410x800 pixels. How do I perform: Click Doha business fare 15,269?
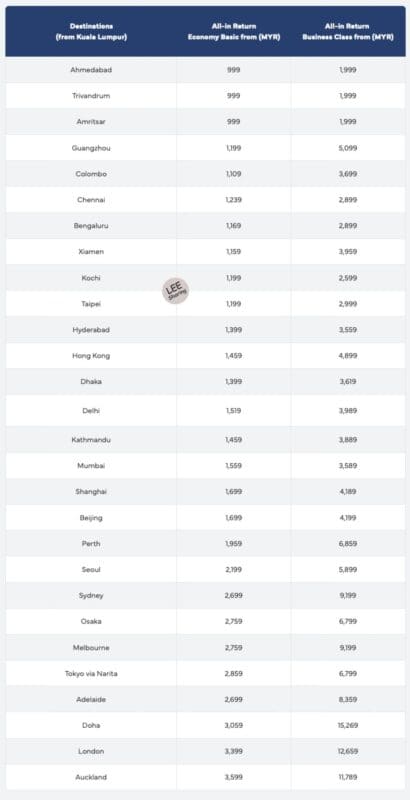(348, 726)
